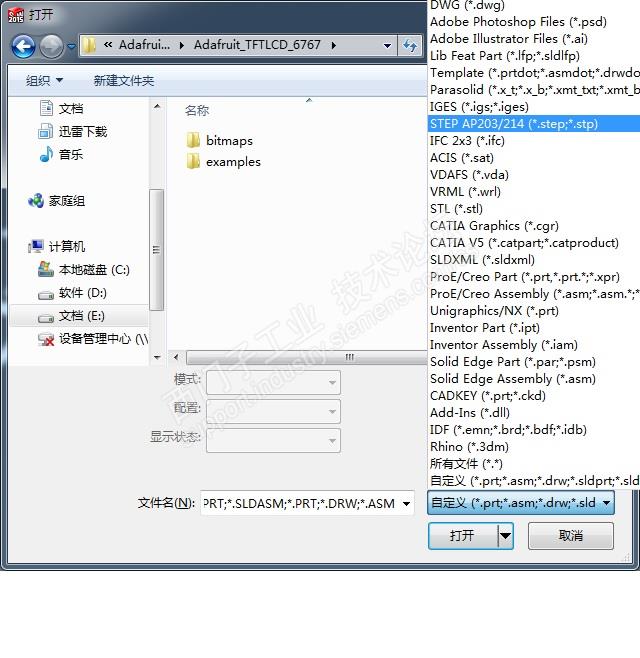The width and height of the screenshot is (640, 658).
Task: Click the 打开 button
Action: (462, 535)
